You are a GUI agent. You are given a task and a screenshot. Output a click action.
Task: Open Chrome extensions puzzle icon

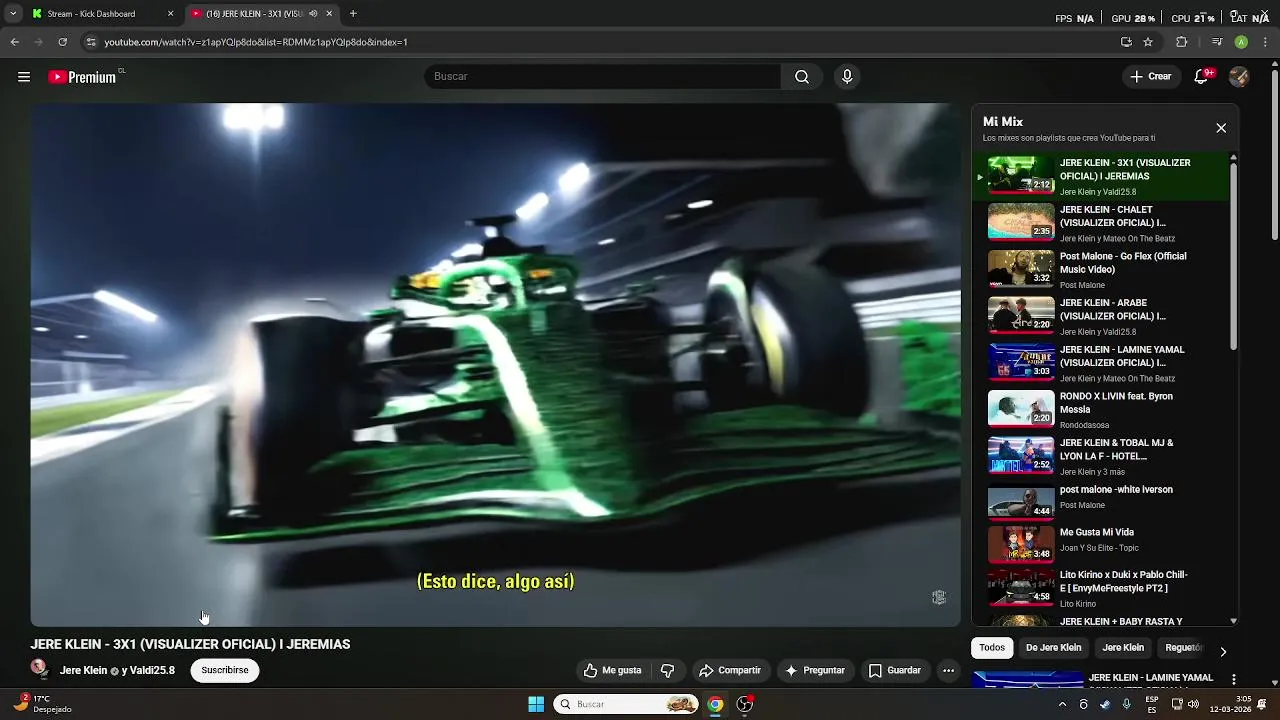[1182, 42]
